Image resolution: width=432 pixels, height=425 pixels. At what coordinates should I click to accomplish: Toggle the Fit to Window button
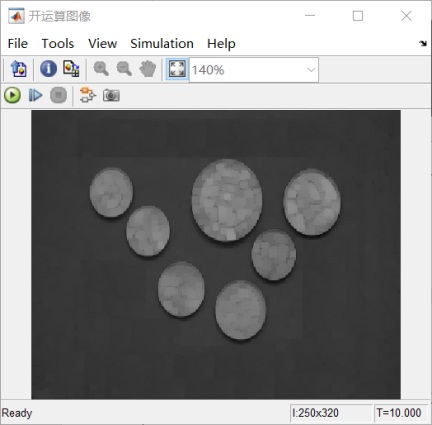[x=177, y=69]
